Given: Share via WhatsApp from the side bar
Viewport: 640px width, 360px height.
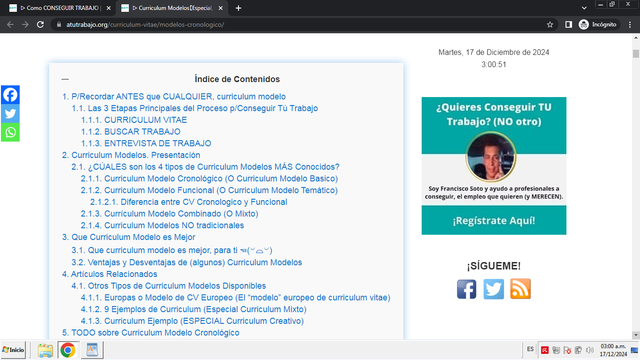Looking at the screenshot, I should tap(10, 132).
